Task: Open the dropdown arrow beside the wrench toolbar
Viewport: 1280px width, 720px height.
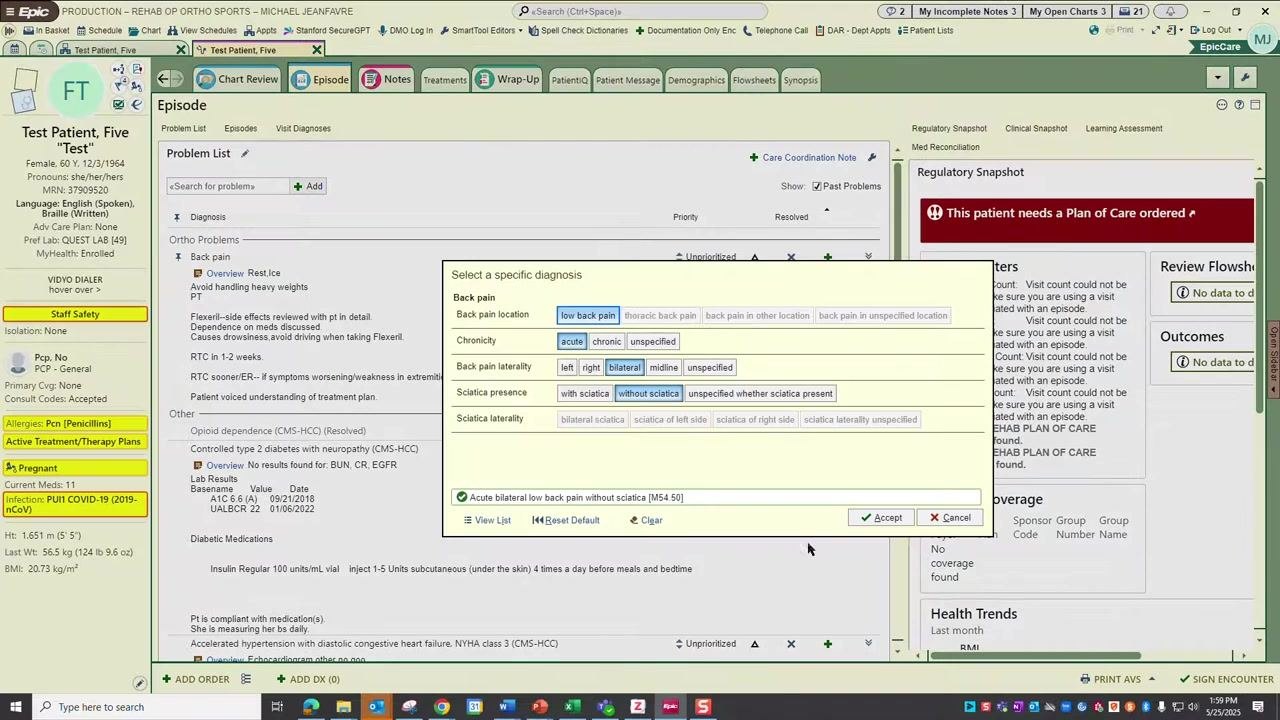Action: click(x=1217, y=78)
